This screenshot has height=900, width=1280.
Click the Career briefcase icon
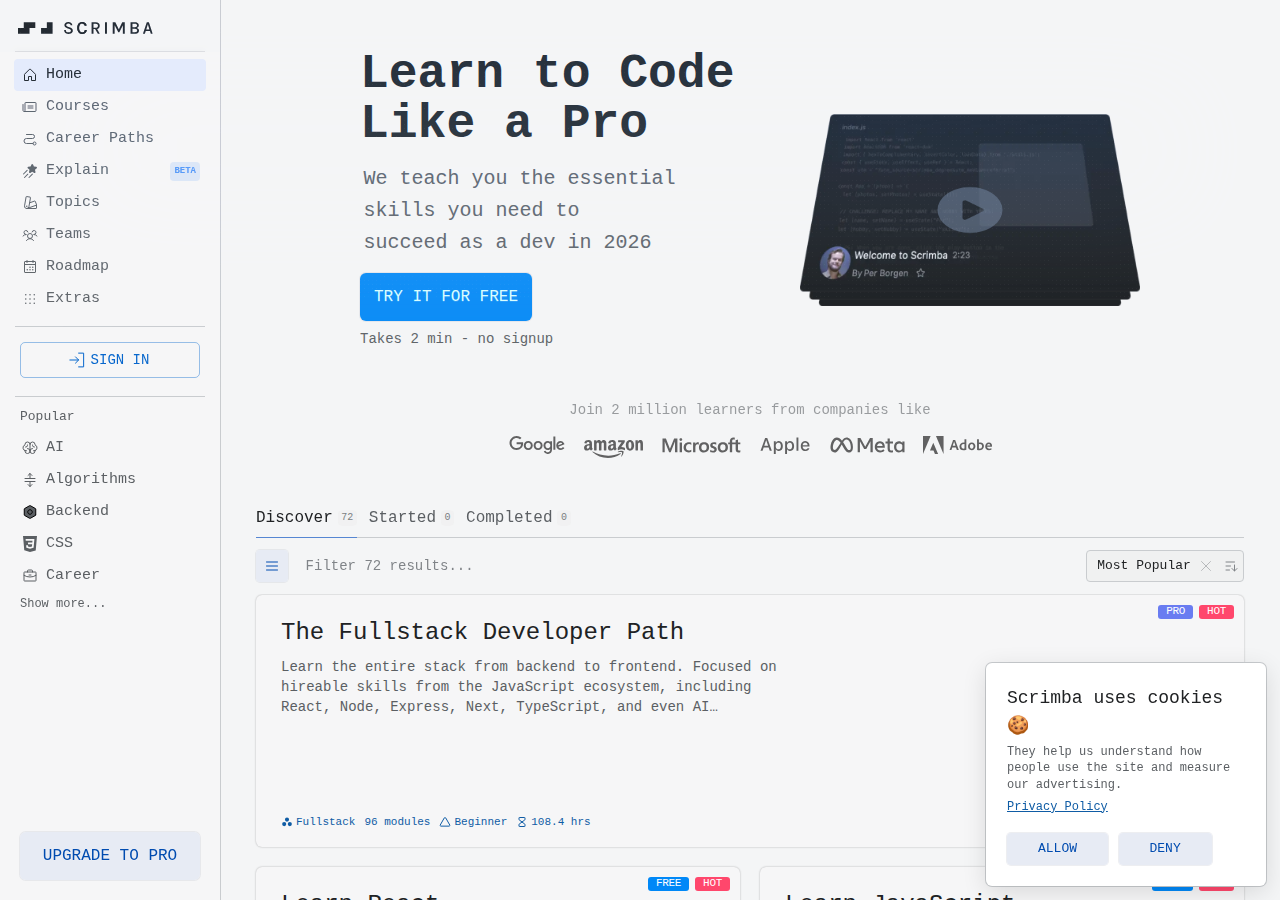(x=30, y=576)
